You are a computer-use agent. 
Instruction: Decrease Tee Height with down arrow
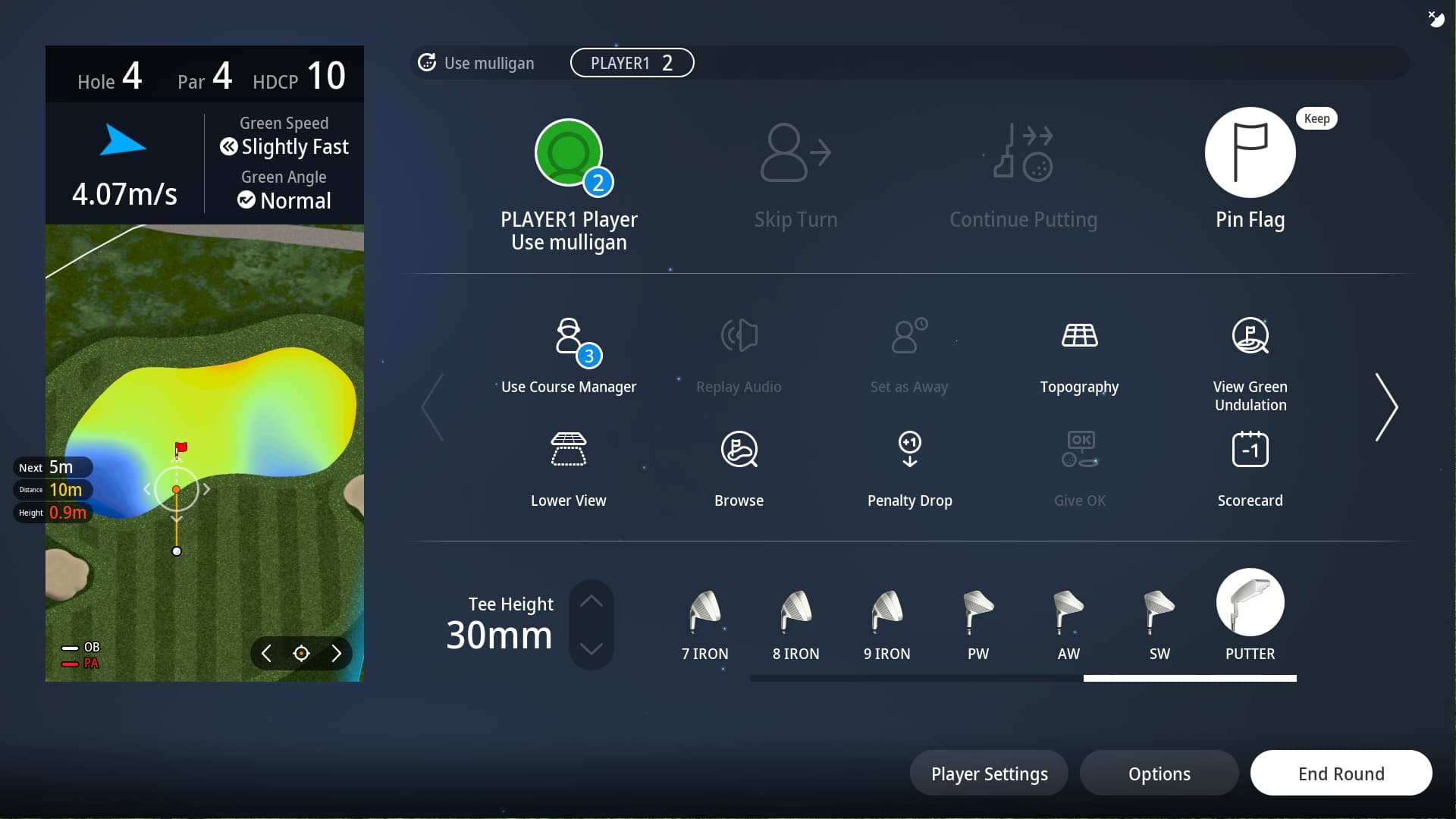591,648
